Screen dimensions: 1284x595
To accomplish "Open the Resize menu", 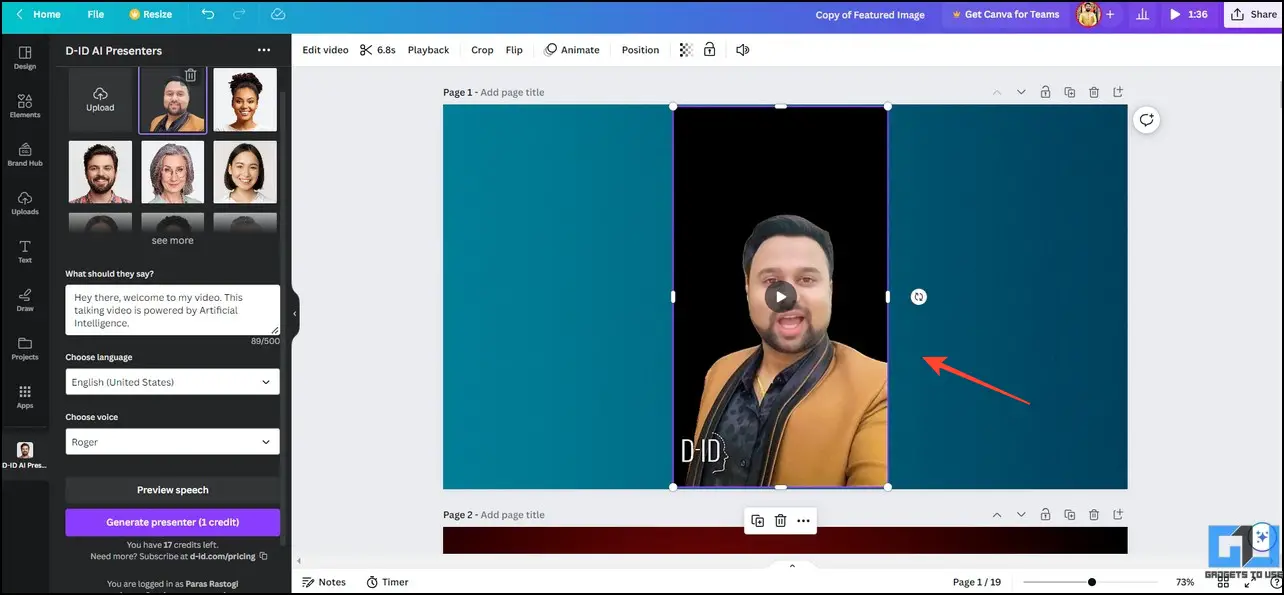I will (x=151, y=15).
